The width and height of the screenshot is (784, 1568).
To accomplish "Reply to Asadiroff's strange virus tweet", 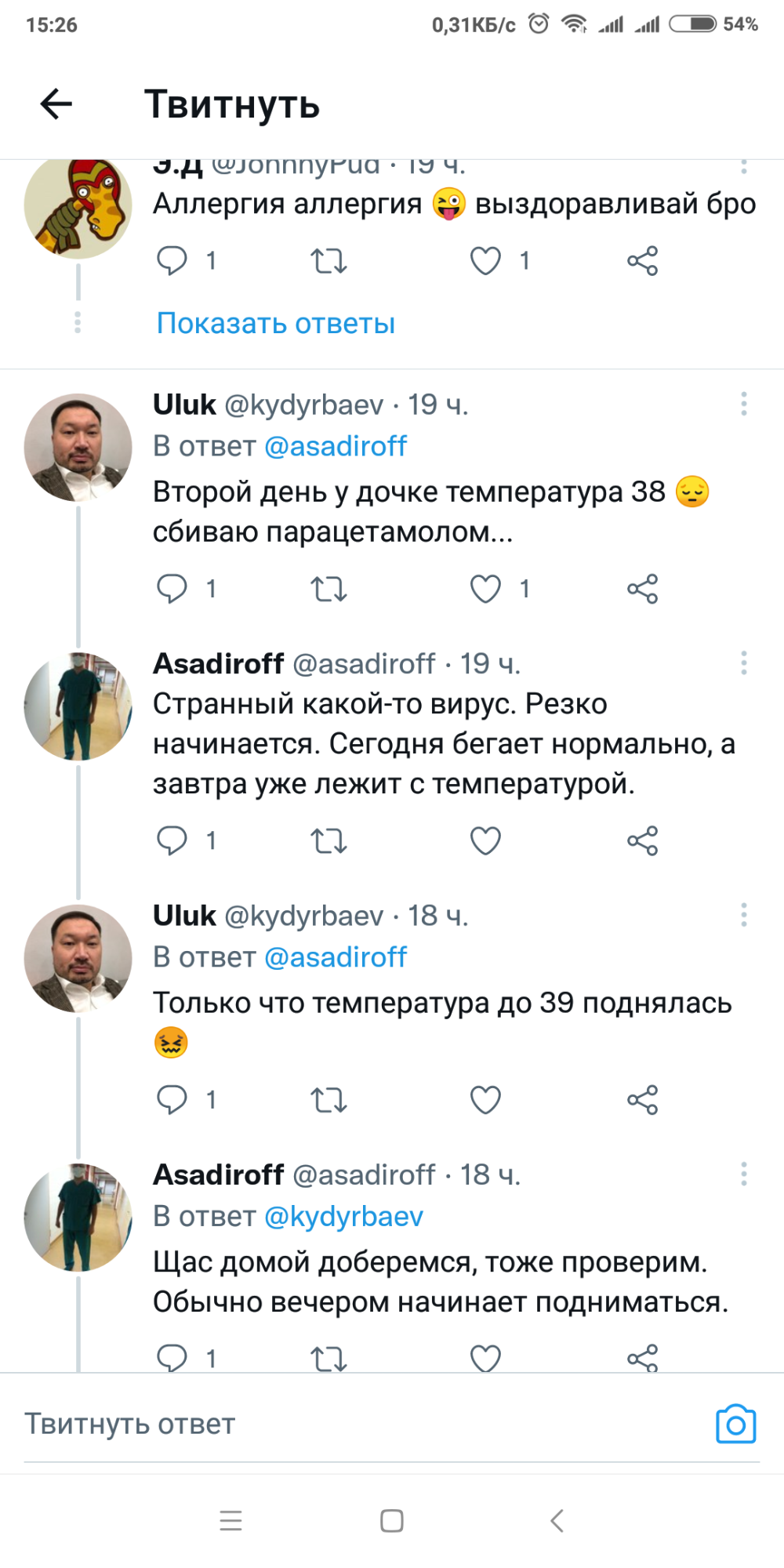I will [x=172, y=841].
